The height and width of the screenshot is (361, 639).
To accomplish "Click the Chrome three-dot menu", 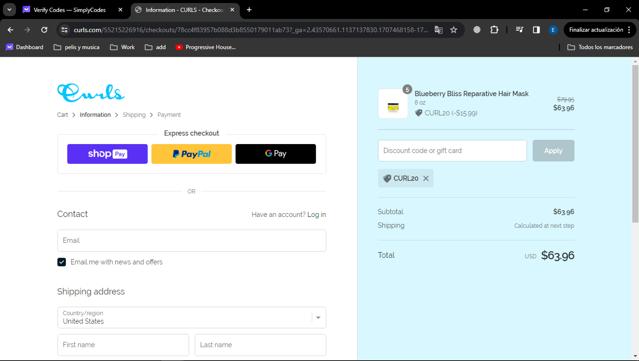I will (629, 30).
